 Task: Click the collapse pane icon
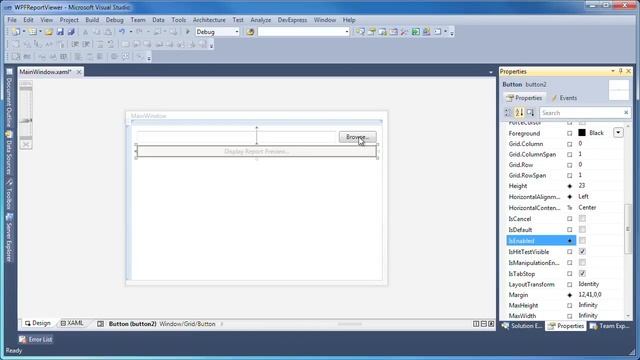tap(491, 324)
